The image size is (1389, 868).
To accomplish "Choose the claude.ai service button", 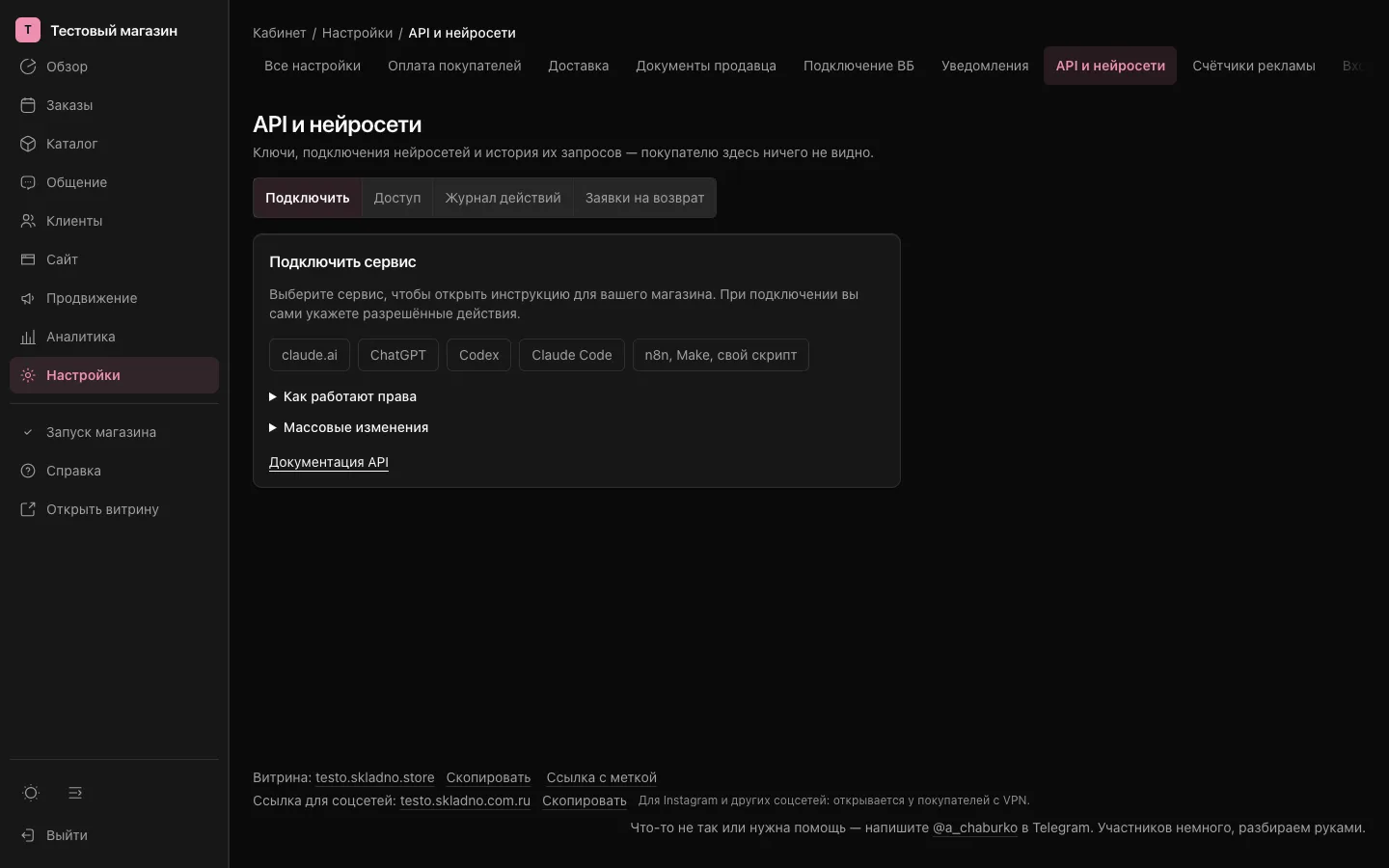I will 310,355.
